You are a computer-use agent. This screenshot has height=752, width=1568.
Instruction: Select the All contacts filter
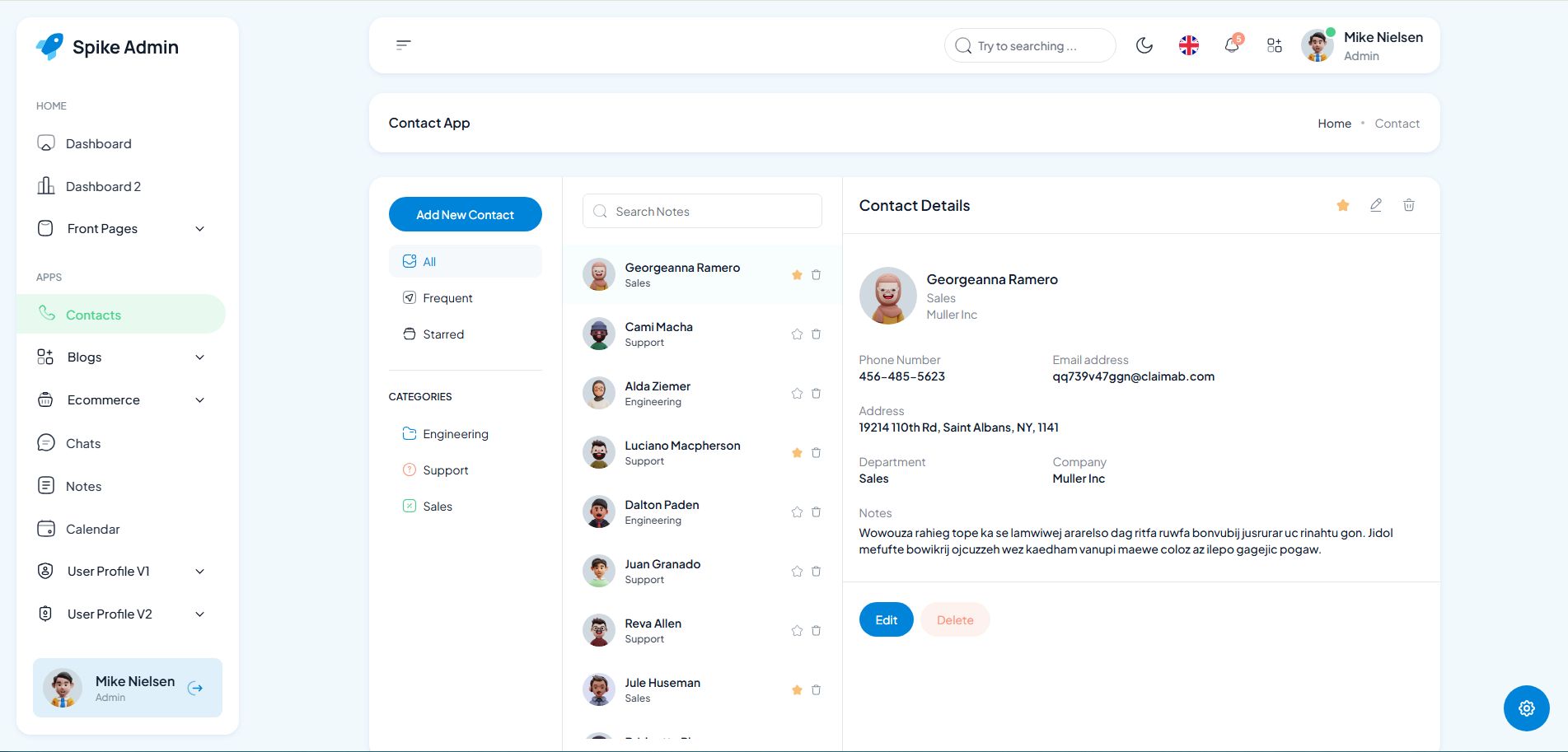465,261
